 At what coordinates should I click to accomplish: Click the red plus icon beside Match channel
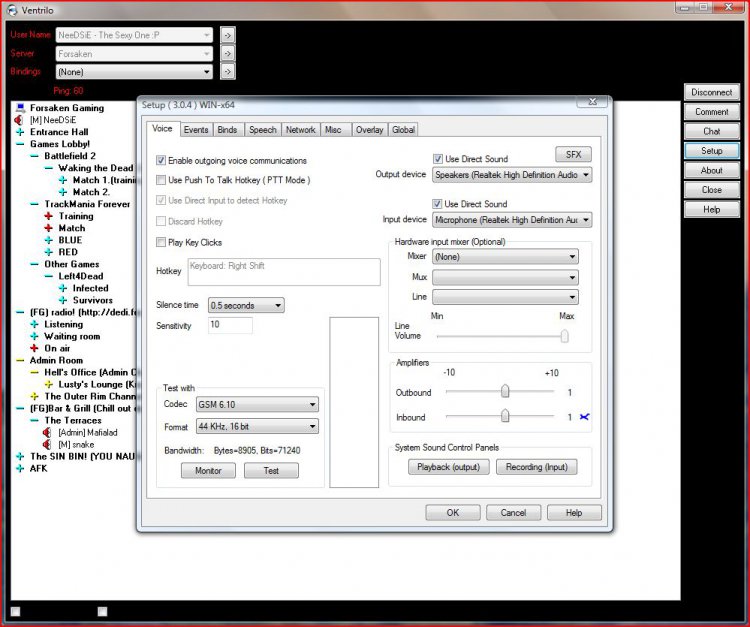coord(48,228)
